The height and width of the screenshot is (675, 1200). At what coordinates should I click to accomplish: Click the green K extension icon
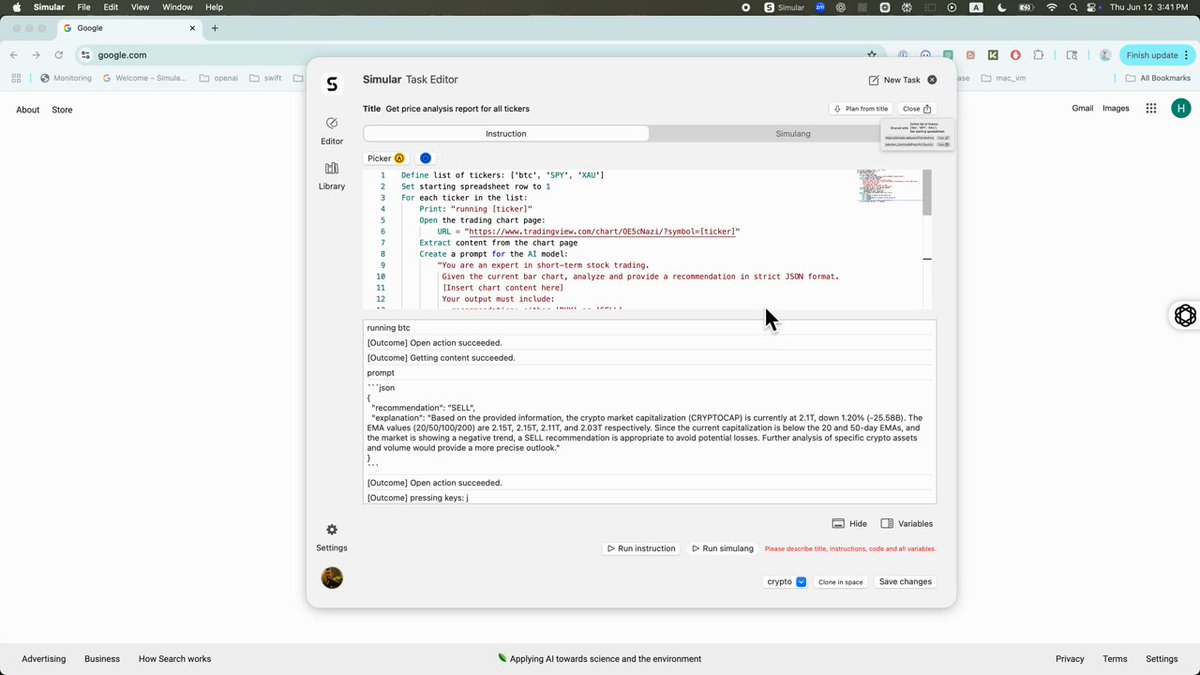(993, 55)
